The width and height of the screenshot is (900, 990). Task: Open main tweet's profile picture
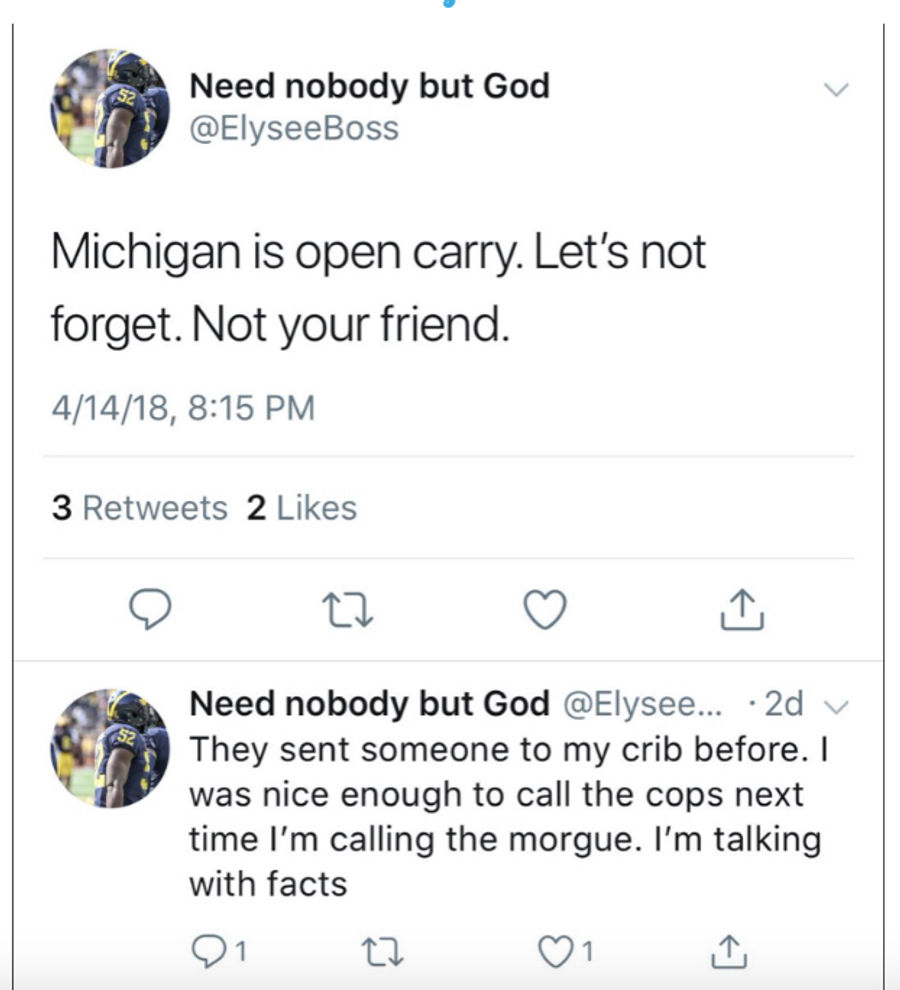coord(110,108)
